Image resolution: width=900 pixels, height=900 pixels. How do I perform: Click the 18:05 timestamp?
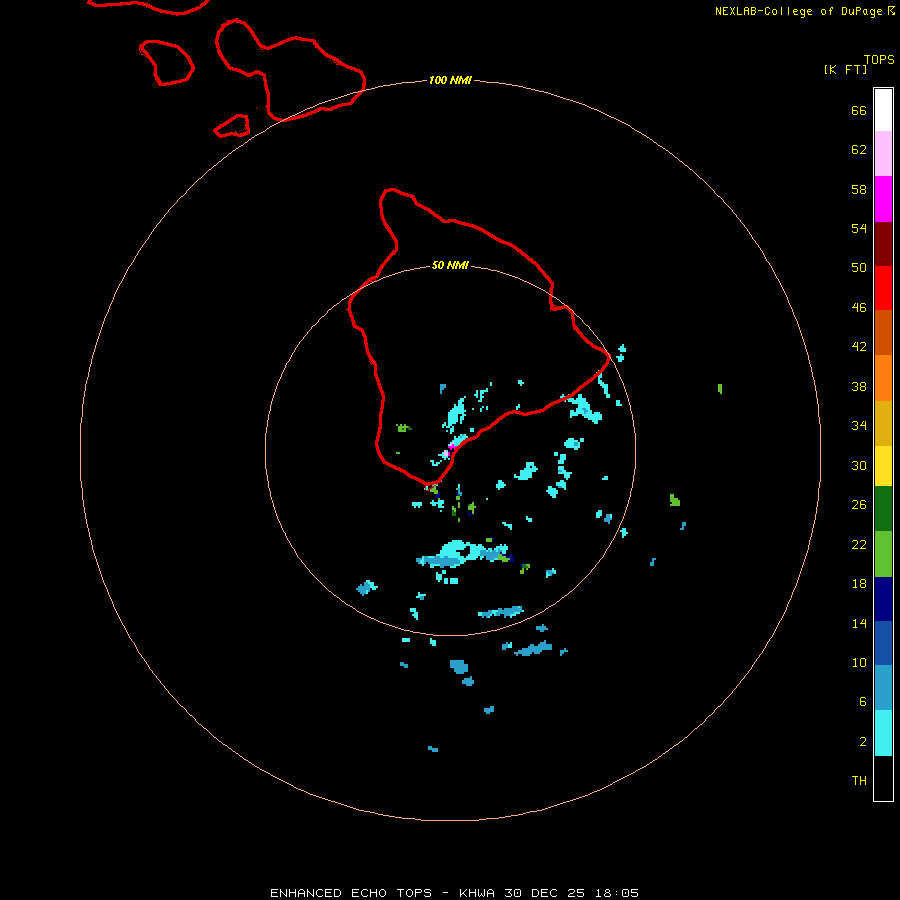pos(616,893)
